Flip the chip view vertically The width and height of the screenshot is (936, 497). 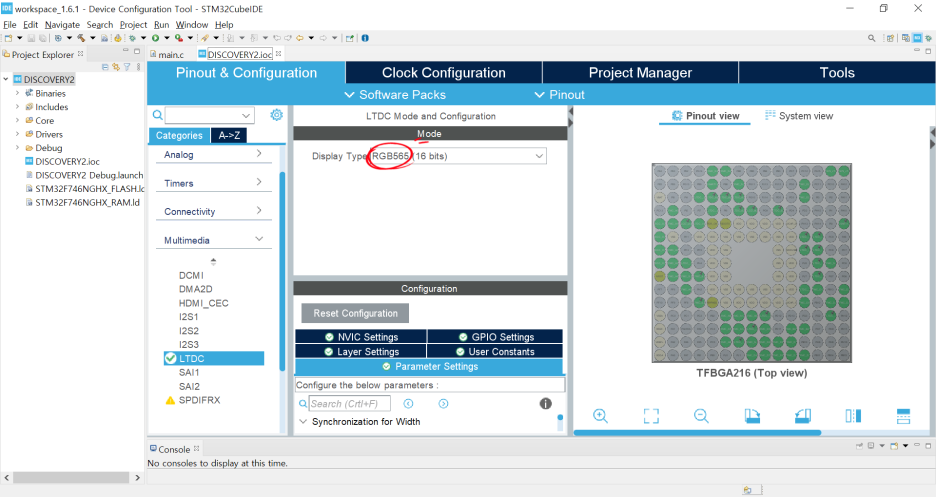tap(903, 416)
